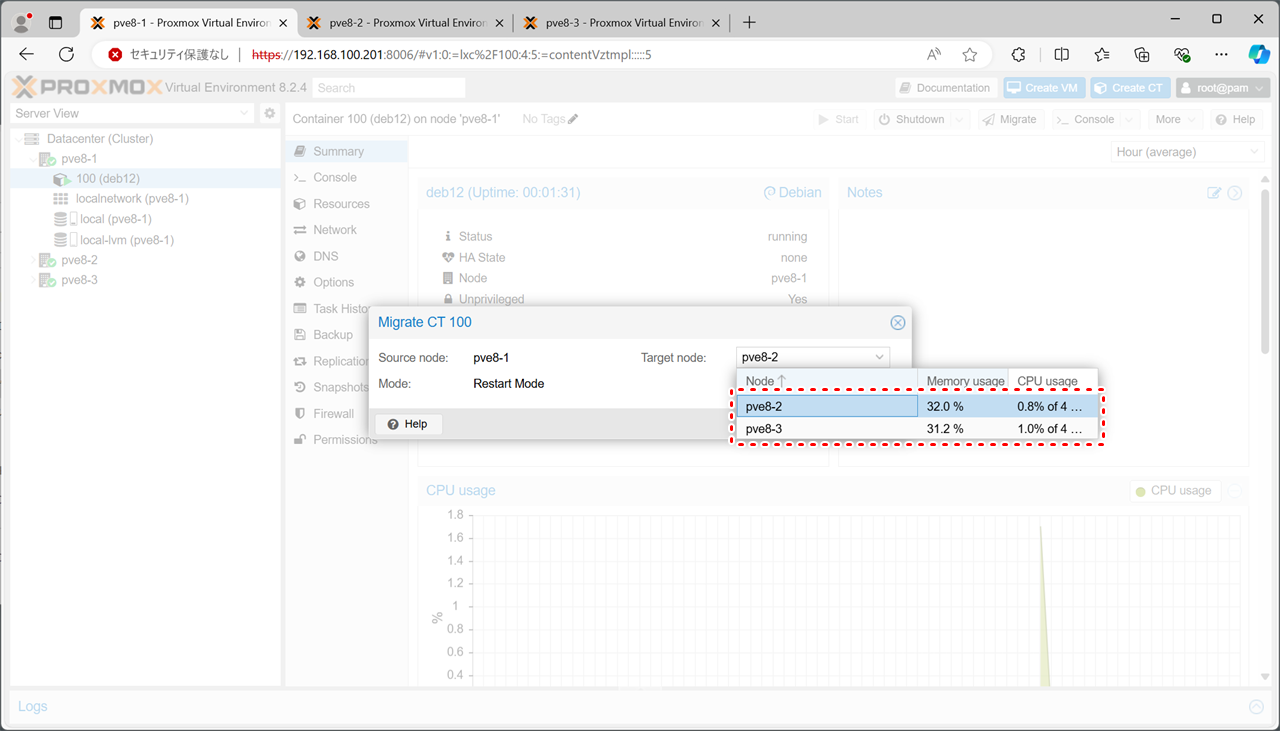Collapse the Notes panel arrow icon
Screen dimensions: 1280x731
(1235, 193)
